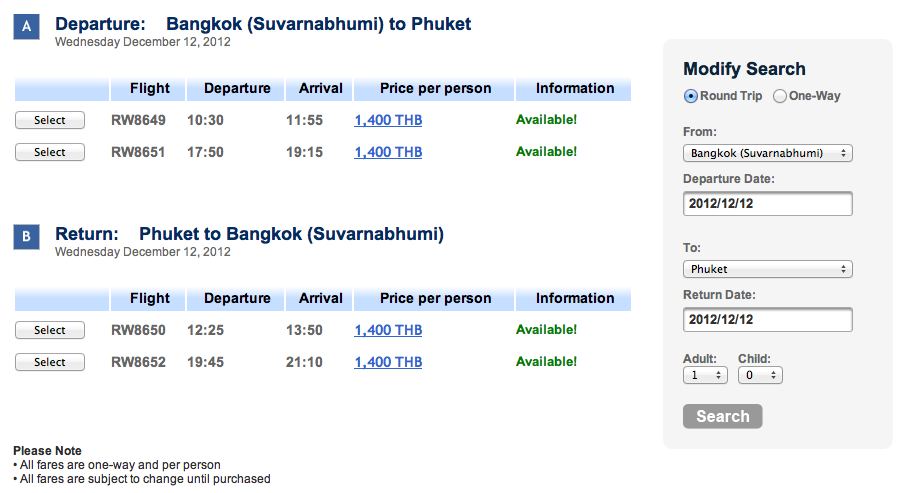The height and width of the screenshot is (493, 909).
Task: Open the From airport dropdown
Action: [x=768, y=153]
